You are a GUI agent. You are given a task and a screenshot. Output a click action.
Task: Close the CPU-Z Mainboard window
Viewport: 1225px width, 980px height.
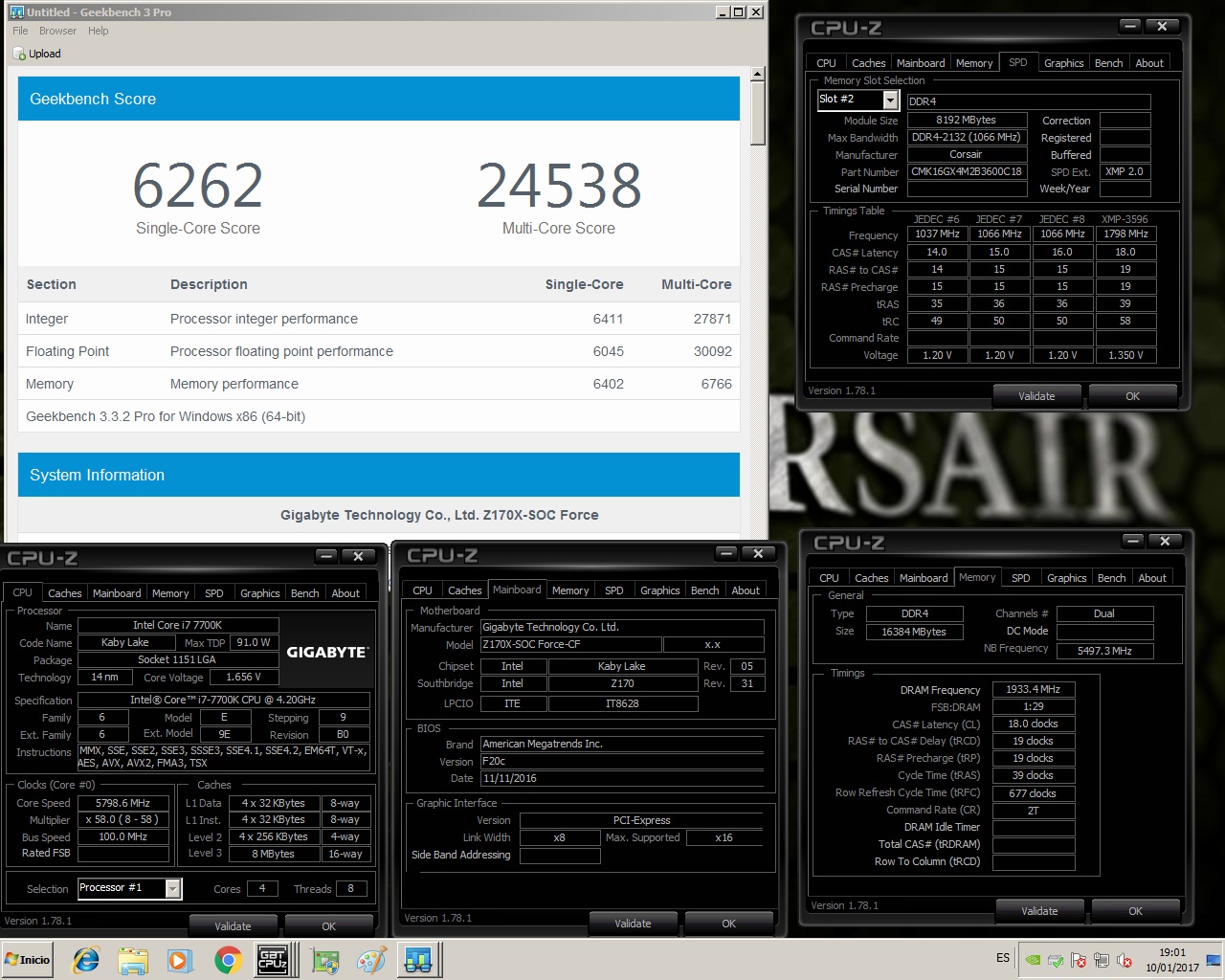click(758, 553)
